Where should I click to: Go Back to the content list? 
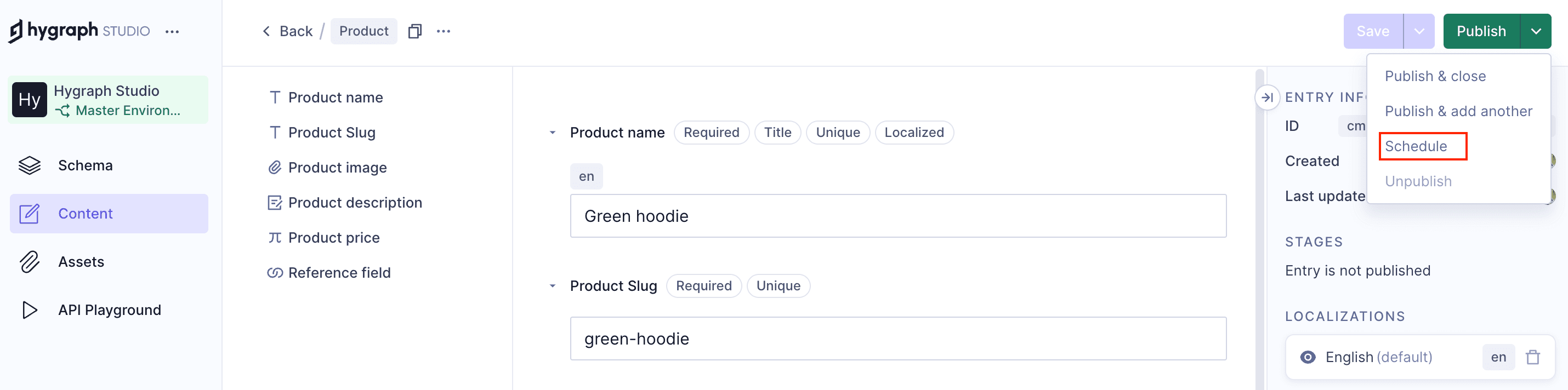pos(287,31)
